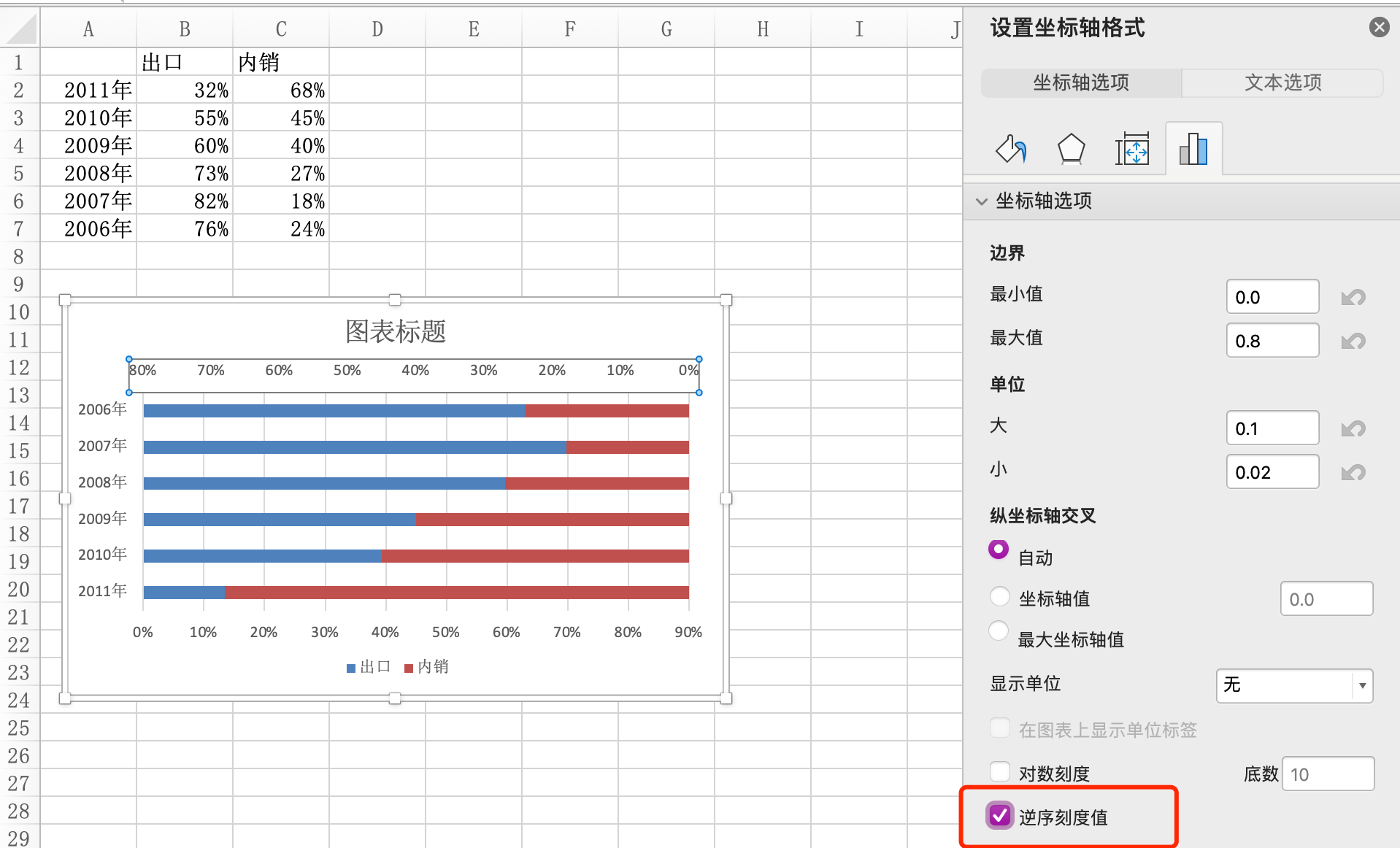Reset the major unit 大 value
This screenshot has height=848, width=1400.
(x=1353, y=428)
